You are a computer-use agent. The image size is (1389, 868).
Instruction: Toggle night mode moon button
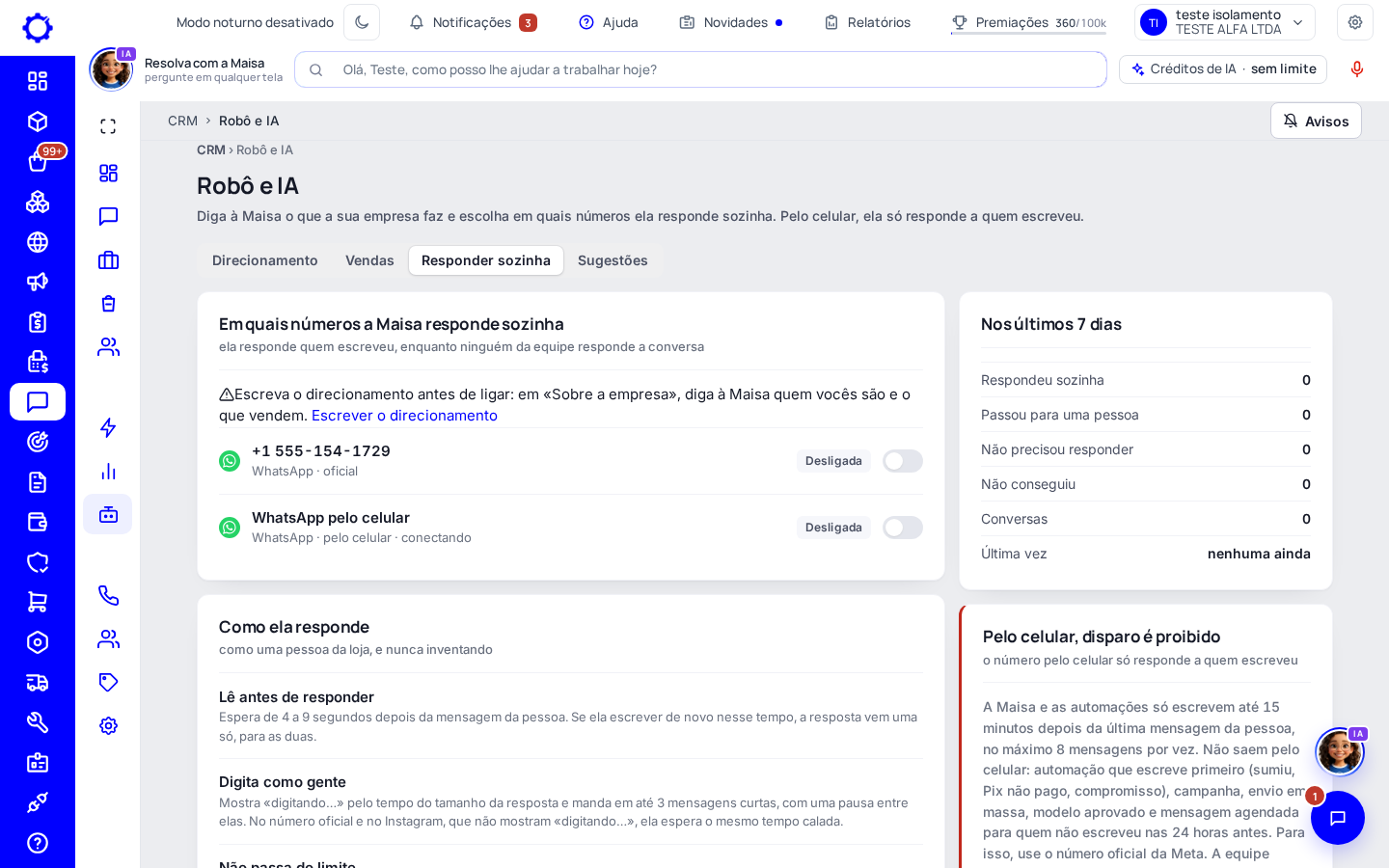coord(362,22)
